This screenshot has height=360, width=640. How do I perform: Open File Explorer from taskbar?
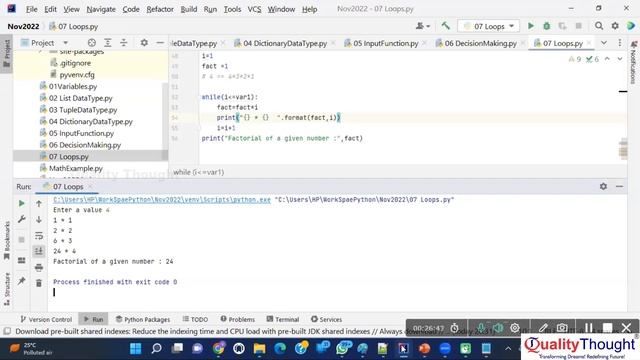(x=260, y=349)
